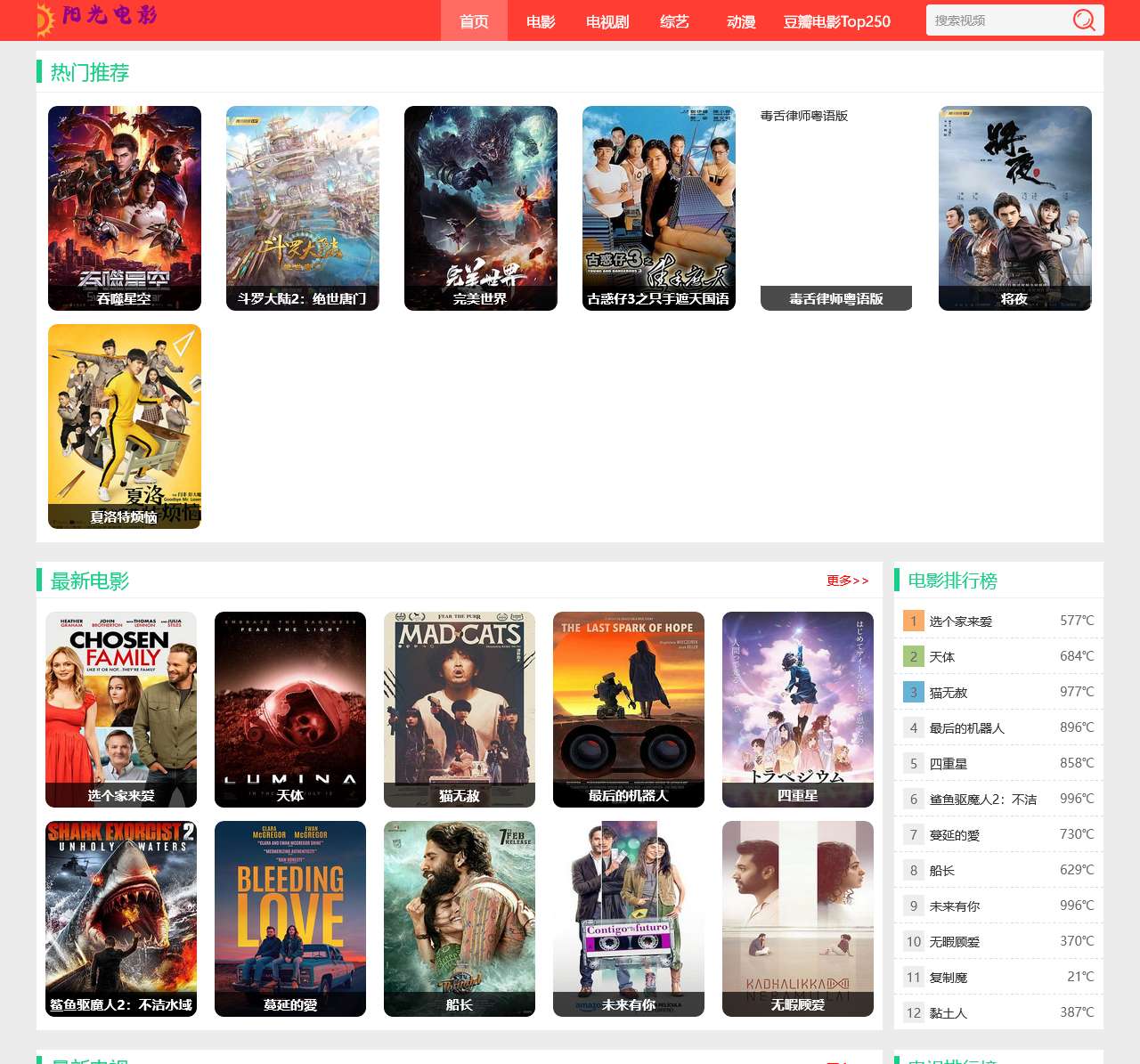Open 古惑仔3之只手遮天国语 poster

[x=659, y=208]
